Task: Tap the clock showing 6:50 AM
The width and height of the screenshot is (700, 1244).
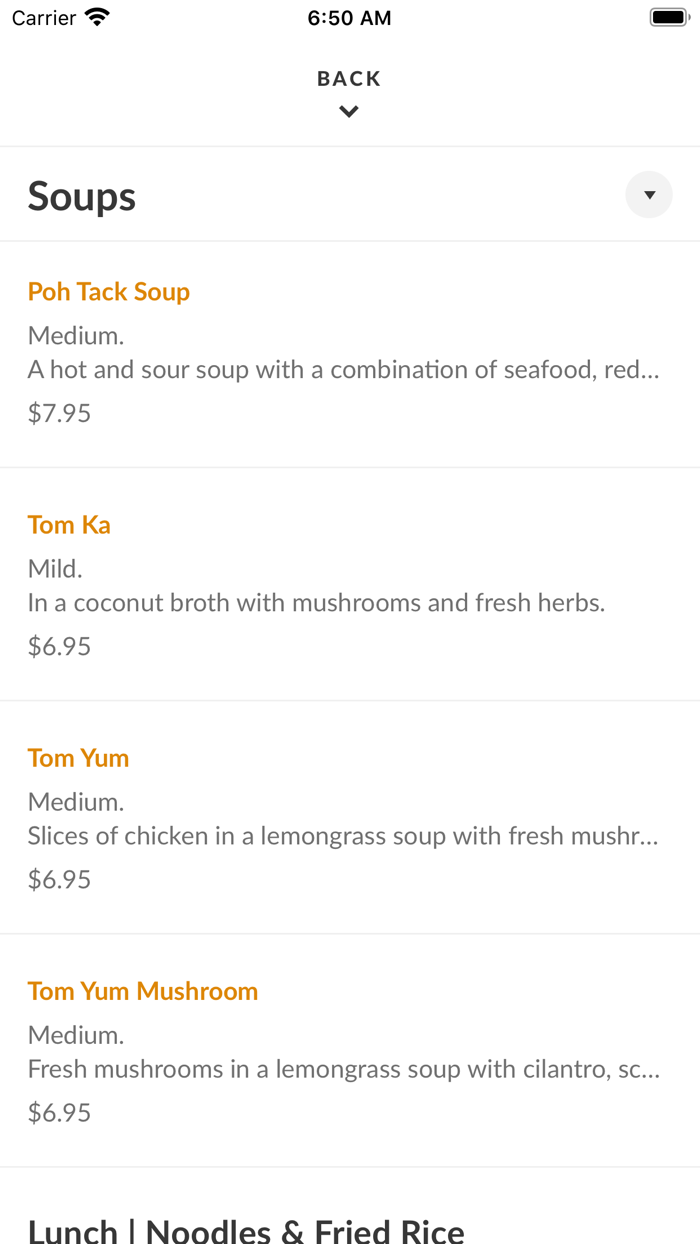Action: click(x=349, y=17)
